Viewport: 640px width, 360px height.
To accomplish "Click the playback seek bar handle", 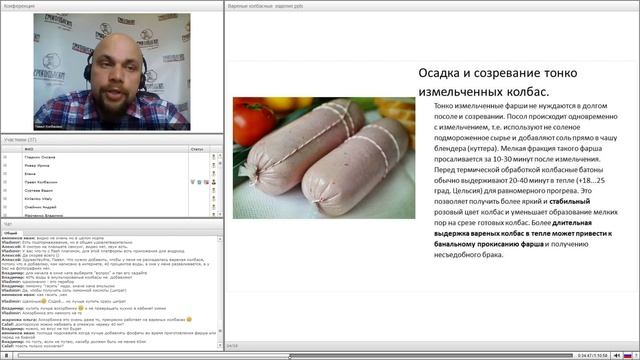I will click(x=290, y=356).
